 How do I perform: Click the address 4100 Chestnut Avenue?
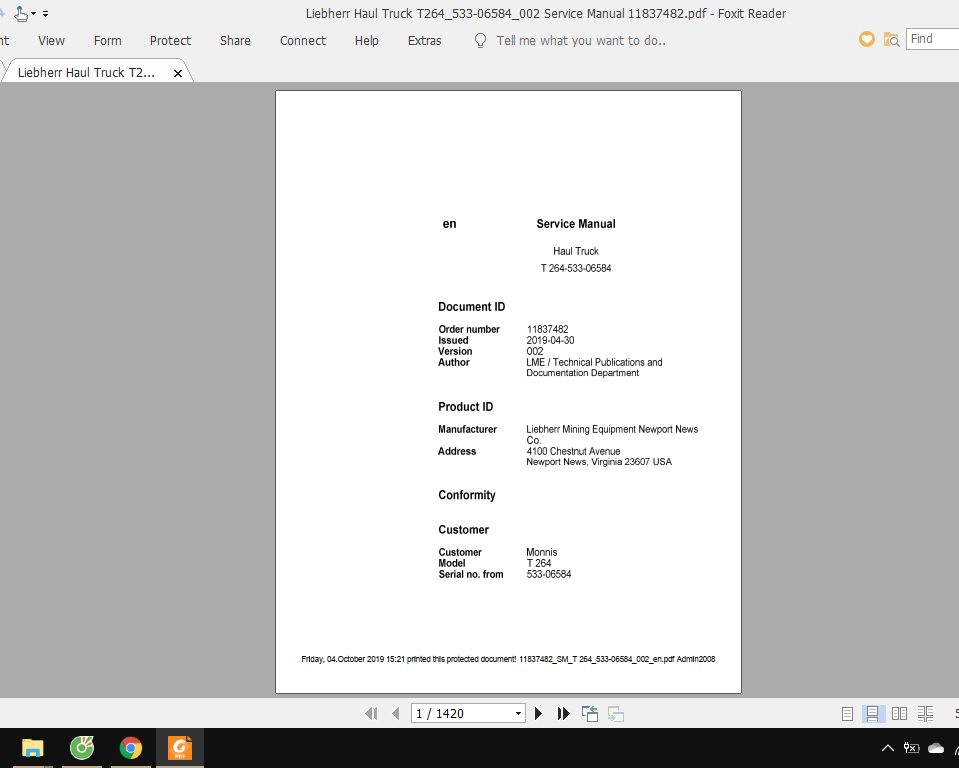573,451
